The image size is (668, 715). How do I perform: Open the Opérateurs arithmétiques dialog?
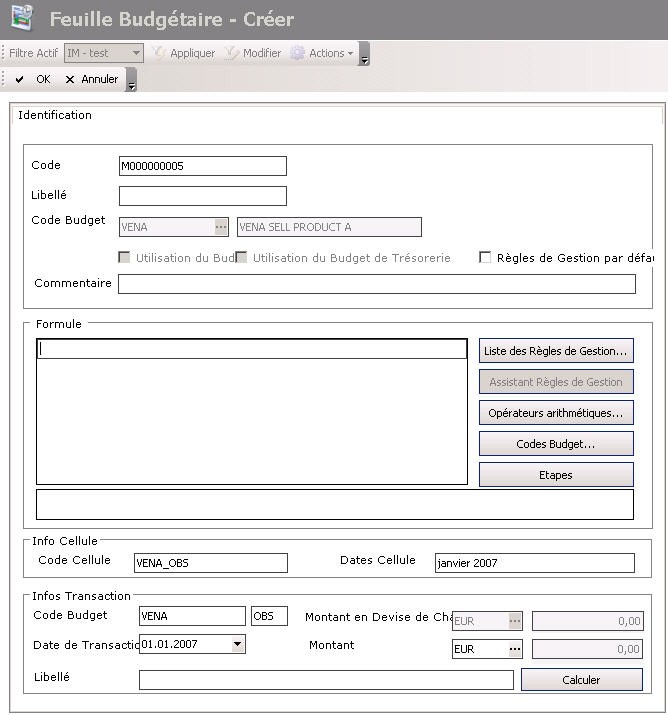[x=556, y=412]
